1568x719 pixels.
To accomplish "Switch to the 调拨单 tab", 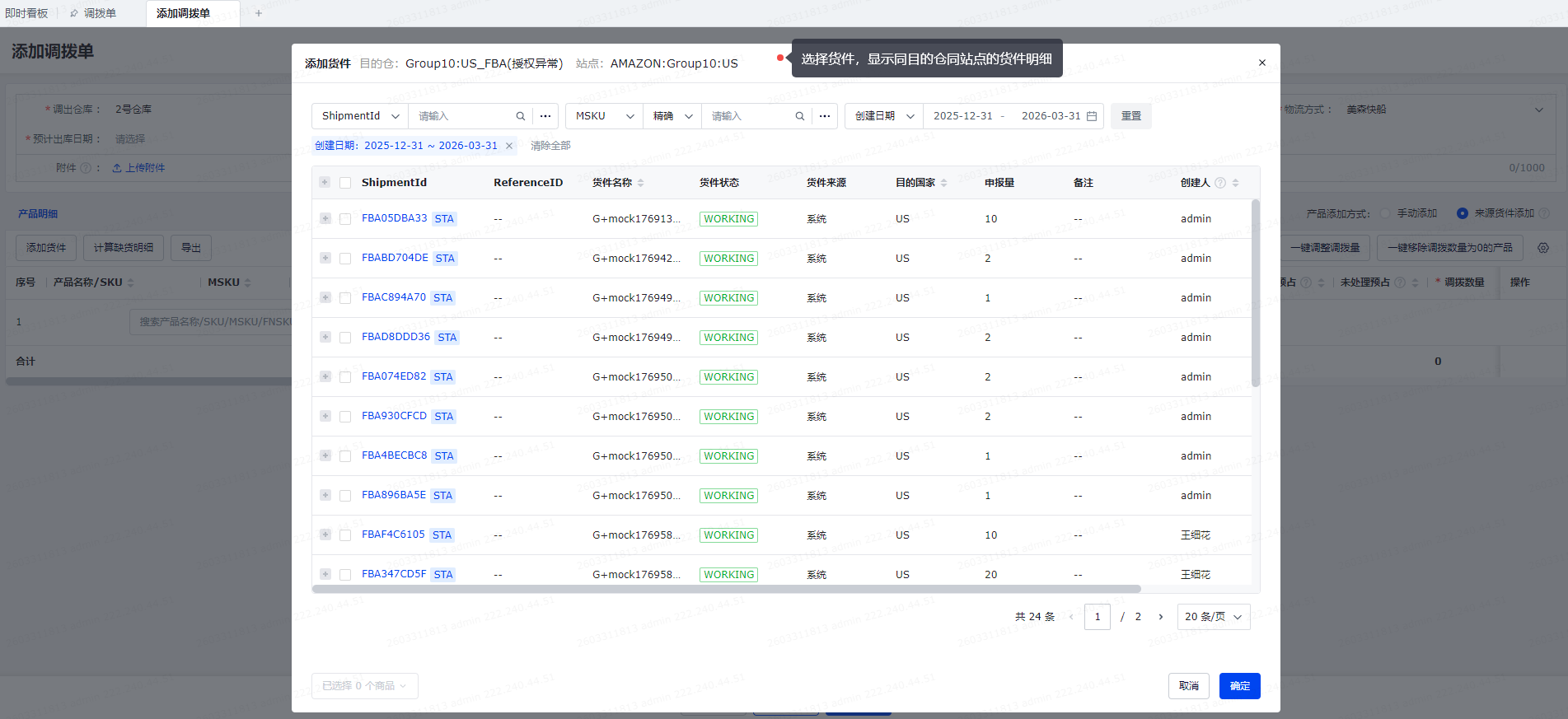I will pyautogui.click(x=100, y=13).
